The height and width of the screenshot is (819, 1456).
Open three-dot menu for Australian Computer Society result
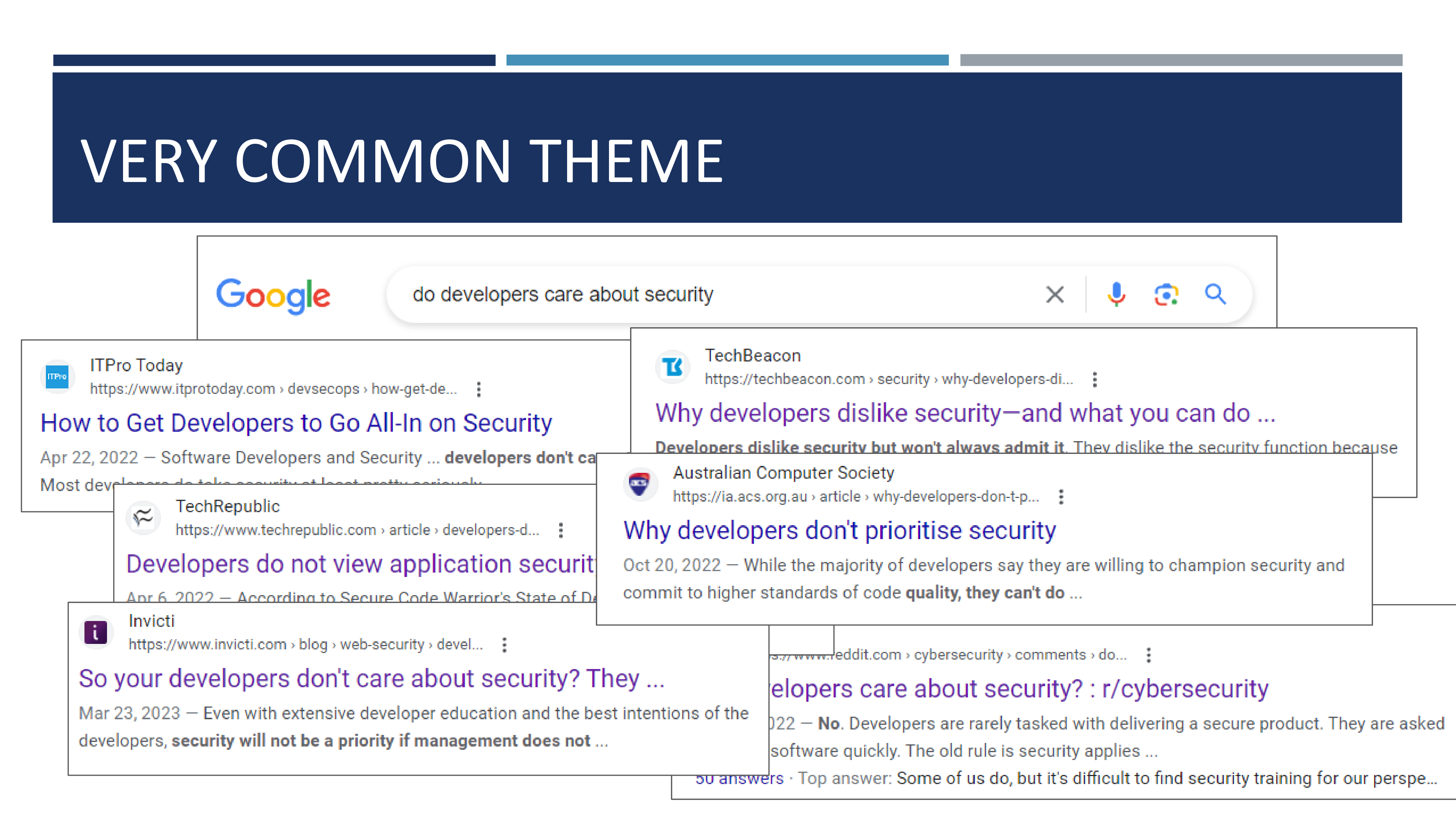pos(1061,497)
